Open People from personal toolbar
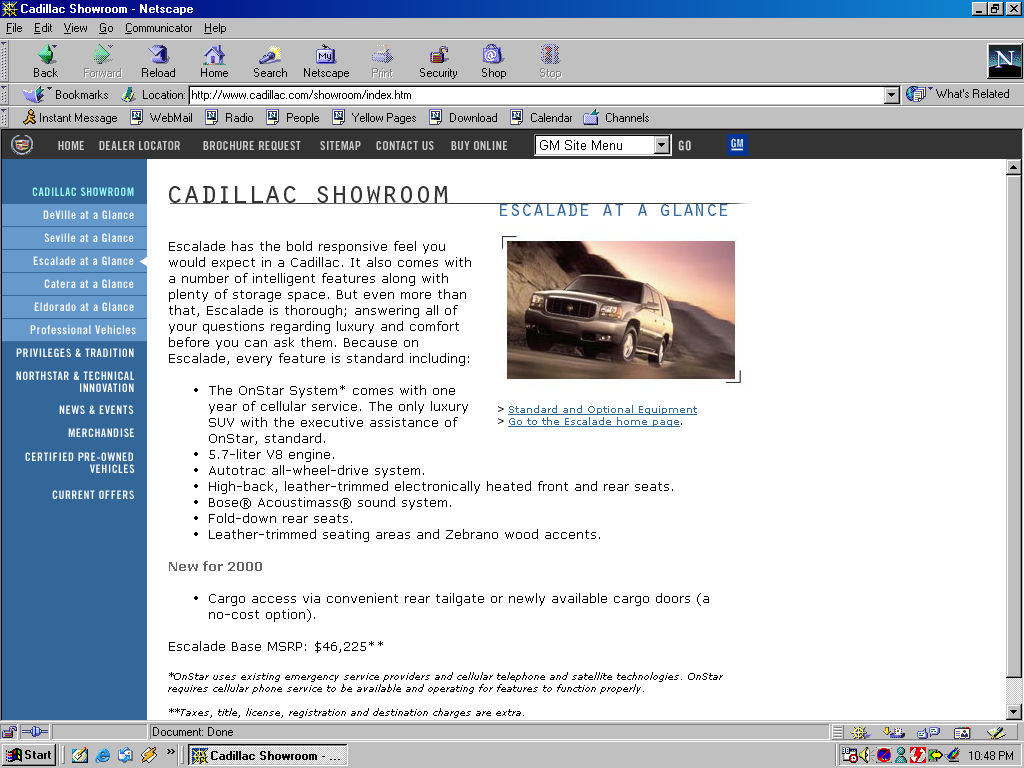 click(x=293, y=118)
